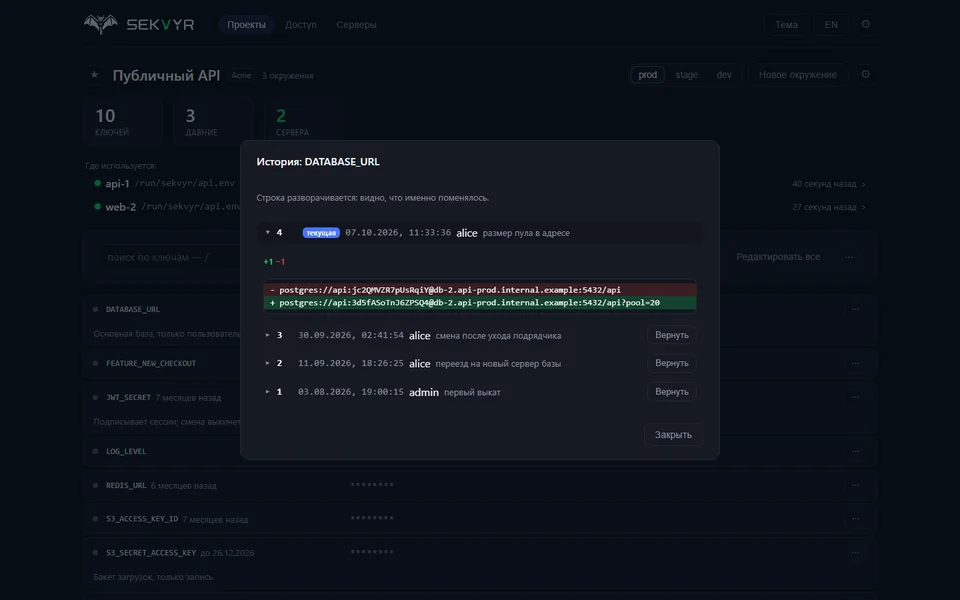The height and width of the screenshot is (600, 960).
Task: Expand version 2 history entry
Action: point(268,364)
